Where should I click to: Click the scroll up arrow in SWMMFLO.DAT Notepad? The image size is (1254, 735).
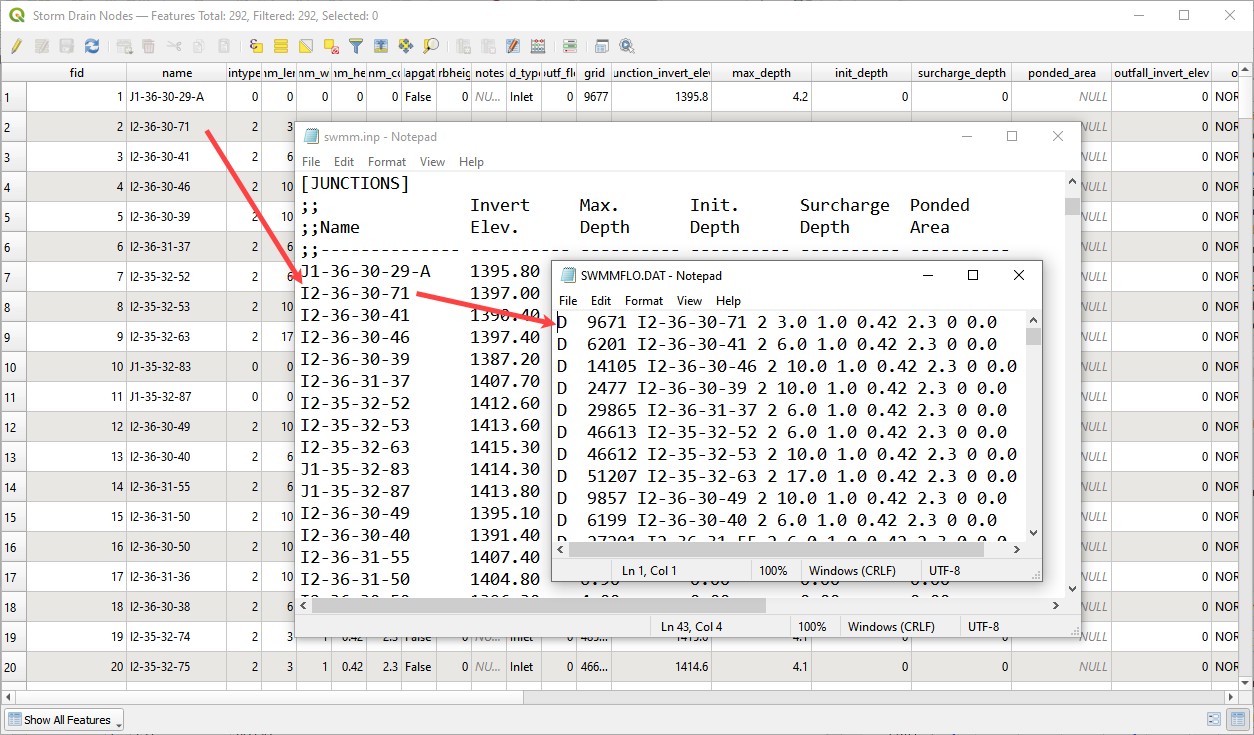pyautogui.click(x=1034, y=319)
